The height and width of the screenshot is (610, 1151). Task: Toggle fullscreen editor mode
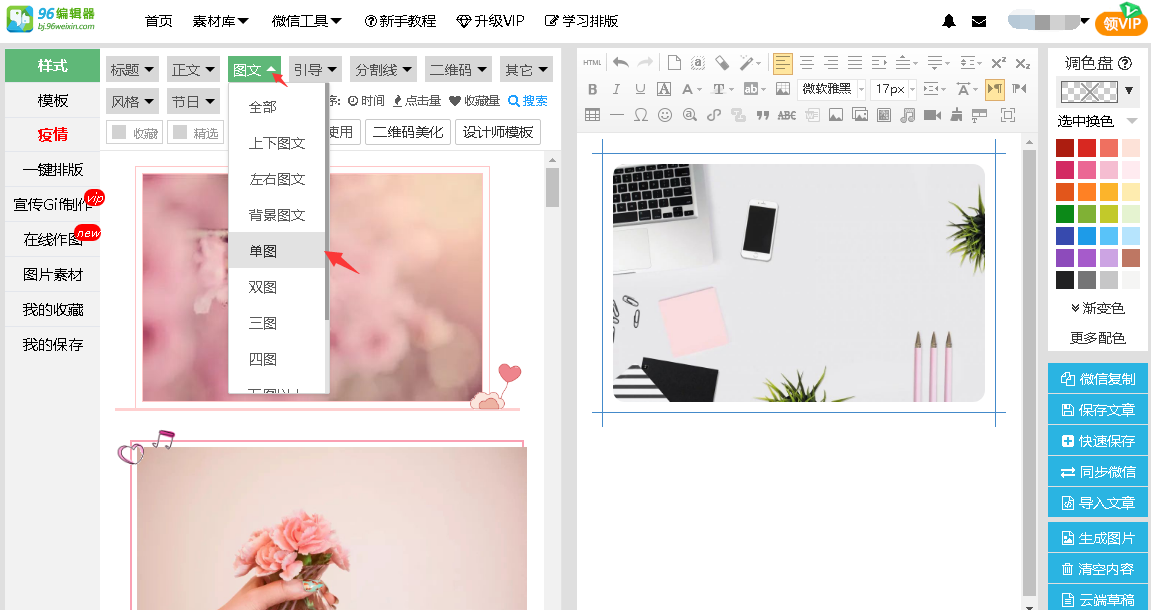(1008, 115)
